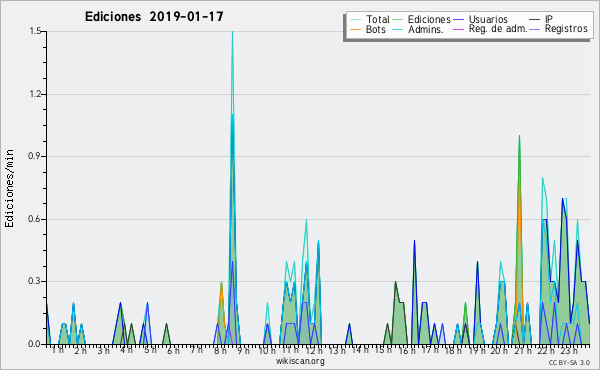Click the '4 h' x-axis label

coord(126,350)
